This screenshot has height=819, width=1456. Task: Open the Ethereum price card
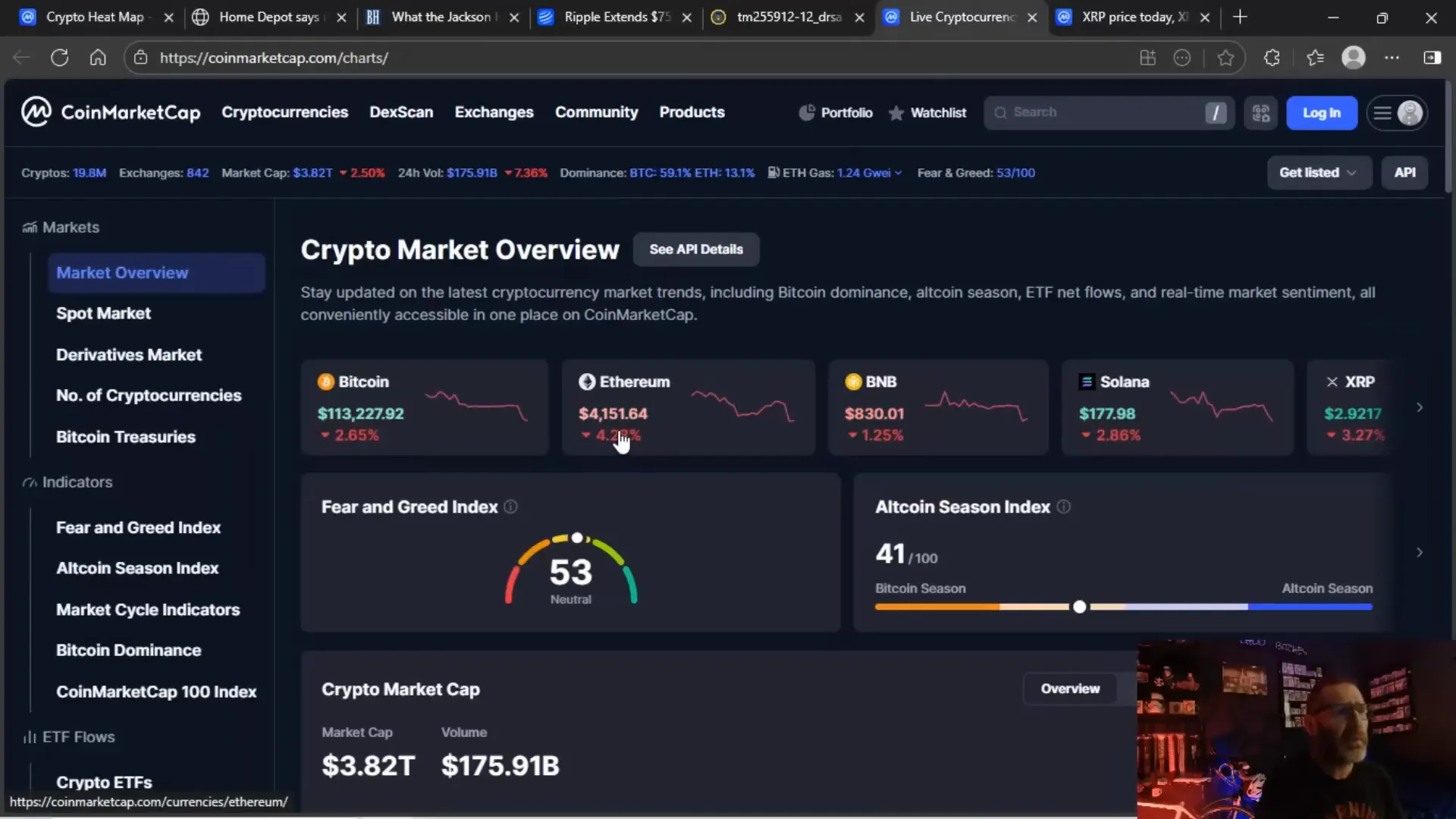689,407
